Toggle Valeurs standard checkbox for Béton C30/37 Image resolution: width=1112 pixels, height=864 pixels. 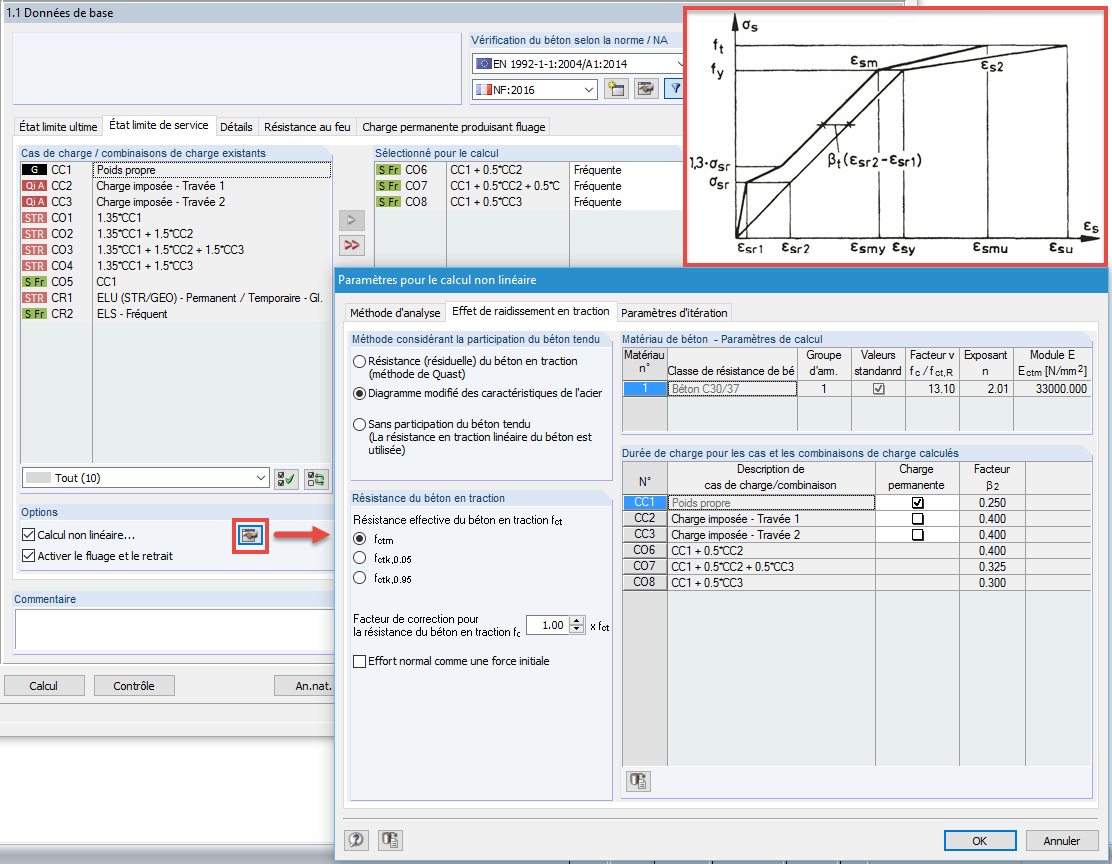[879, 389]
